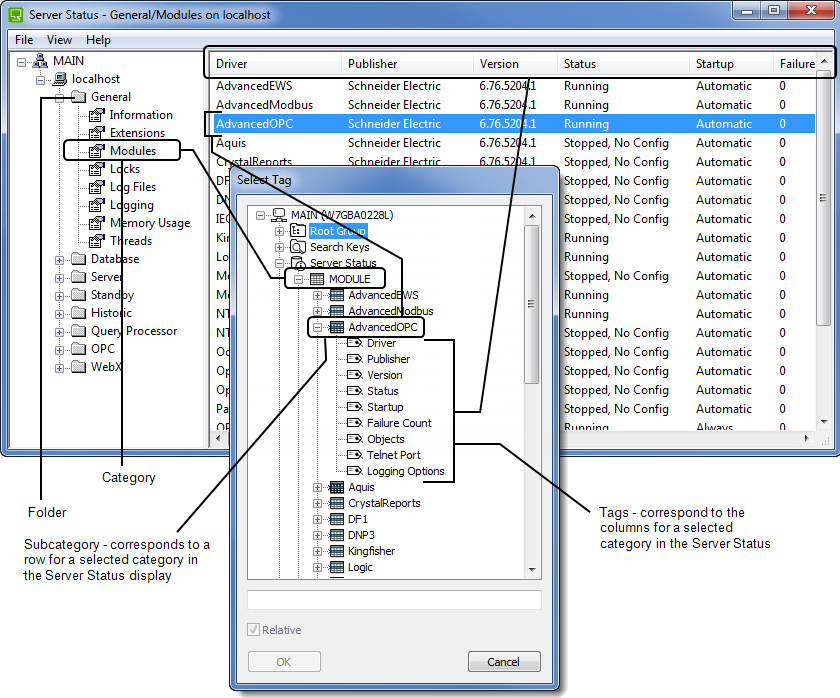Expand the Database folder node

(60, 259)
